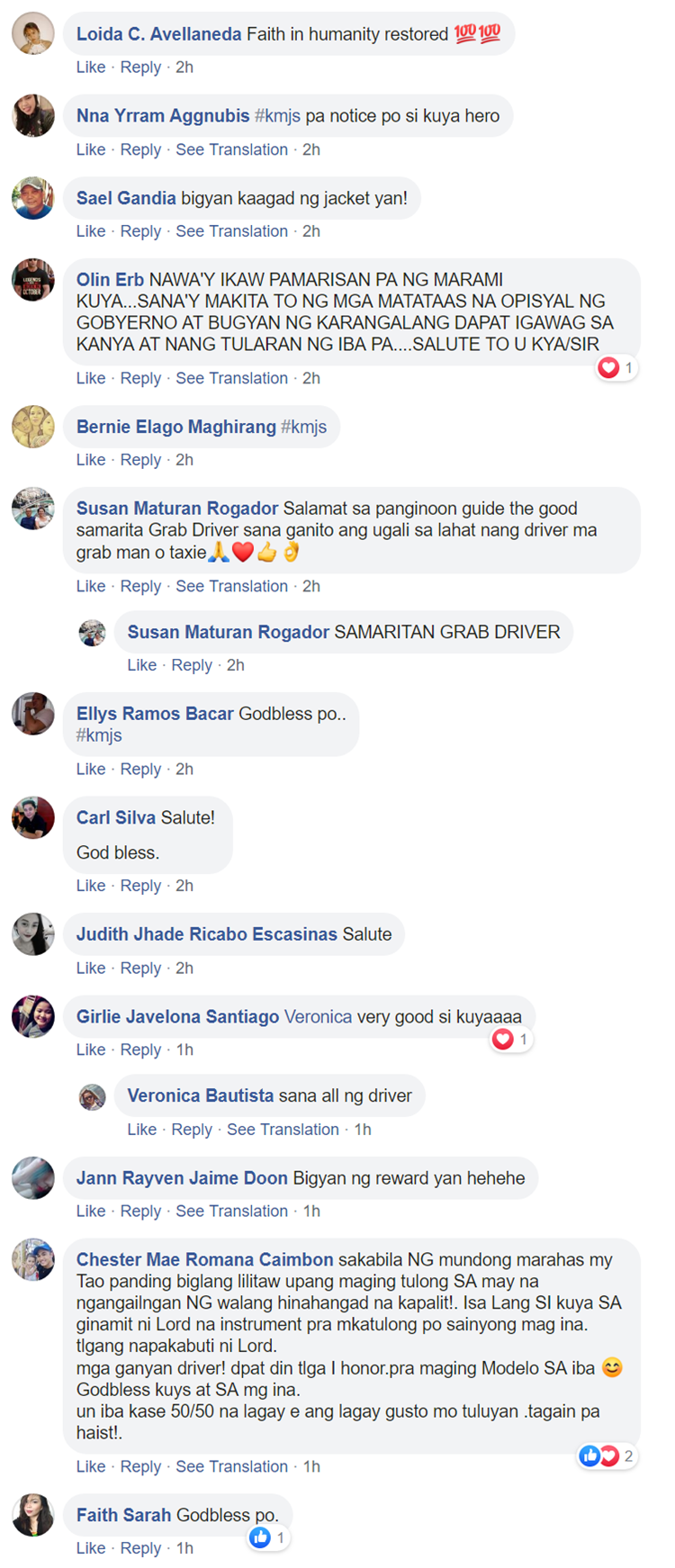Like Faith Sarah's Godbless comment
Screen dimensions: 675x1568
pyautogui.click(x=91, y=1547)
